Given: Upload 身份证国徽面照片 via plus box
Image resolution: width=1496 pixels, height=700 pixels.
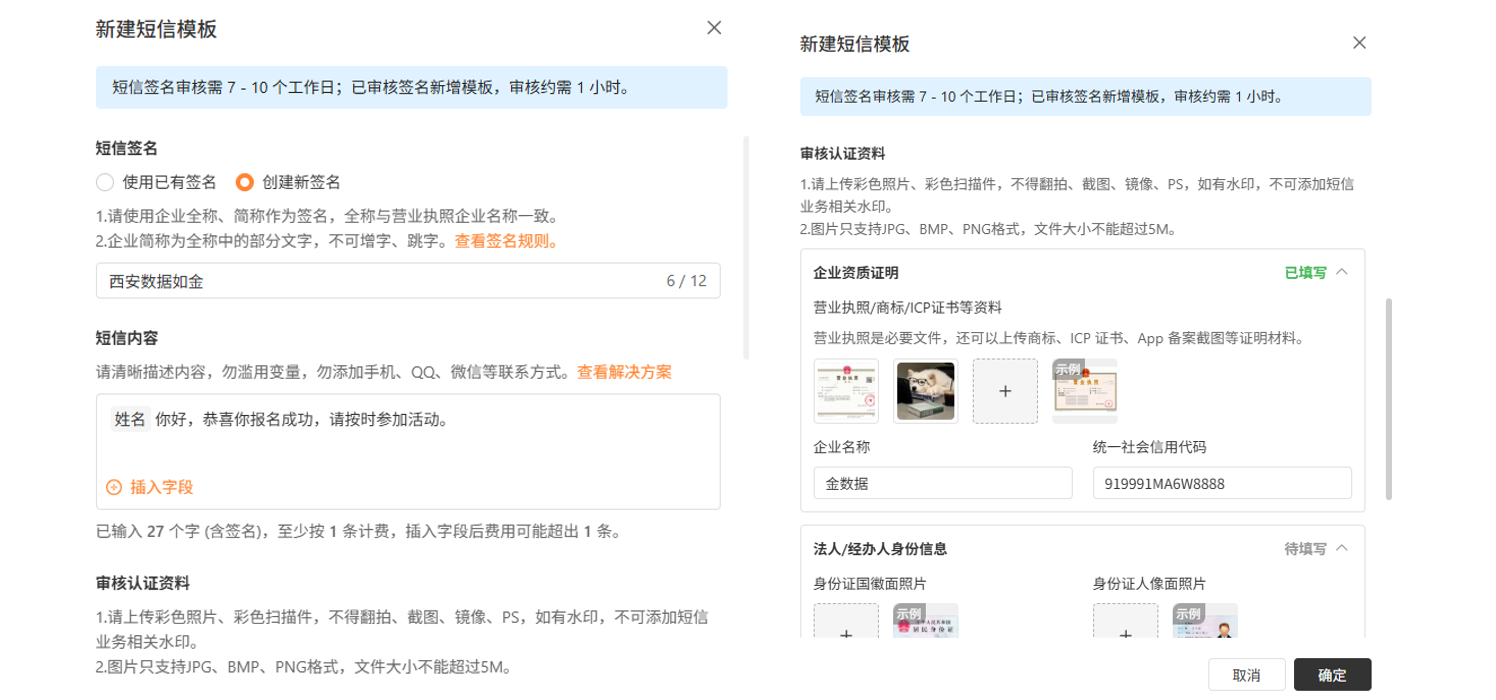Looking at the screenshot, I should 846,621.
